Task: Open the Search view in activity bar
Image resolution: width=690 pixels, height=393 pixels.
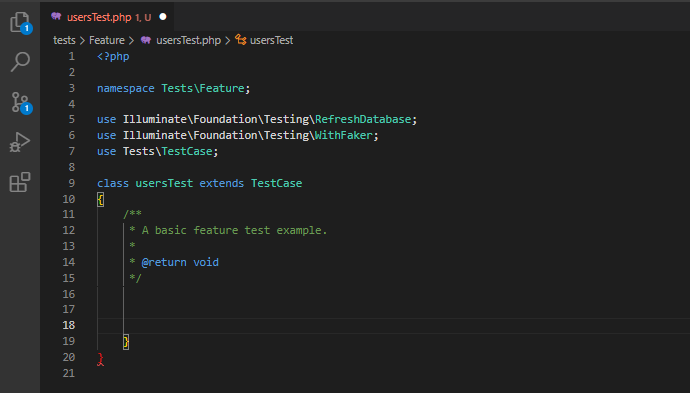Action: pyautogui.click(x=20, y=62)
